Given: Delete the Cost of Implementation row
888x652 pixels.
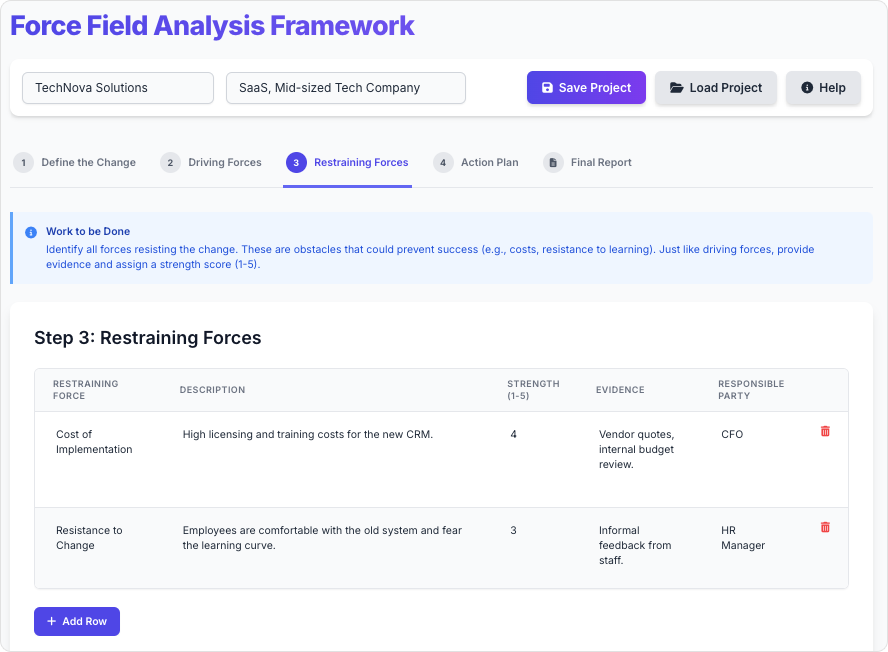Looking at the screenshot, I should click(825, 432).
